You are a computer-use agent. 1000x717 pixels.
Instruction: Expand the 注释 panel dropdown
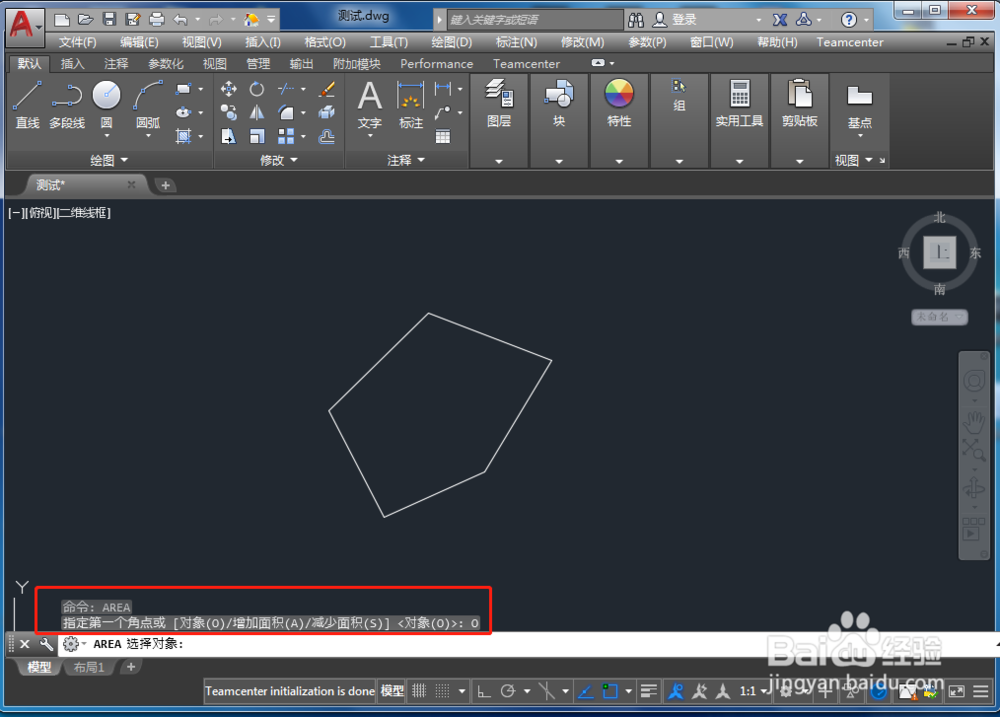pyautogui.click(x=406, y=160)
